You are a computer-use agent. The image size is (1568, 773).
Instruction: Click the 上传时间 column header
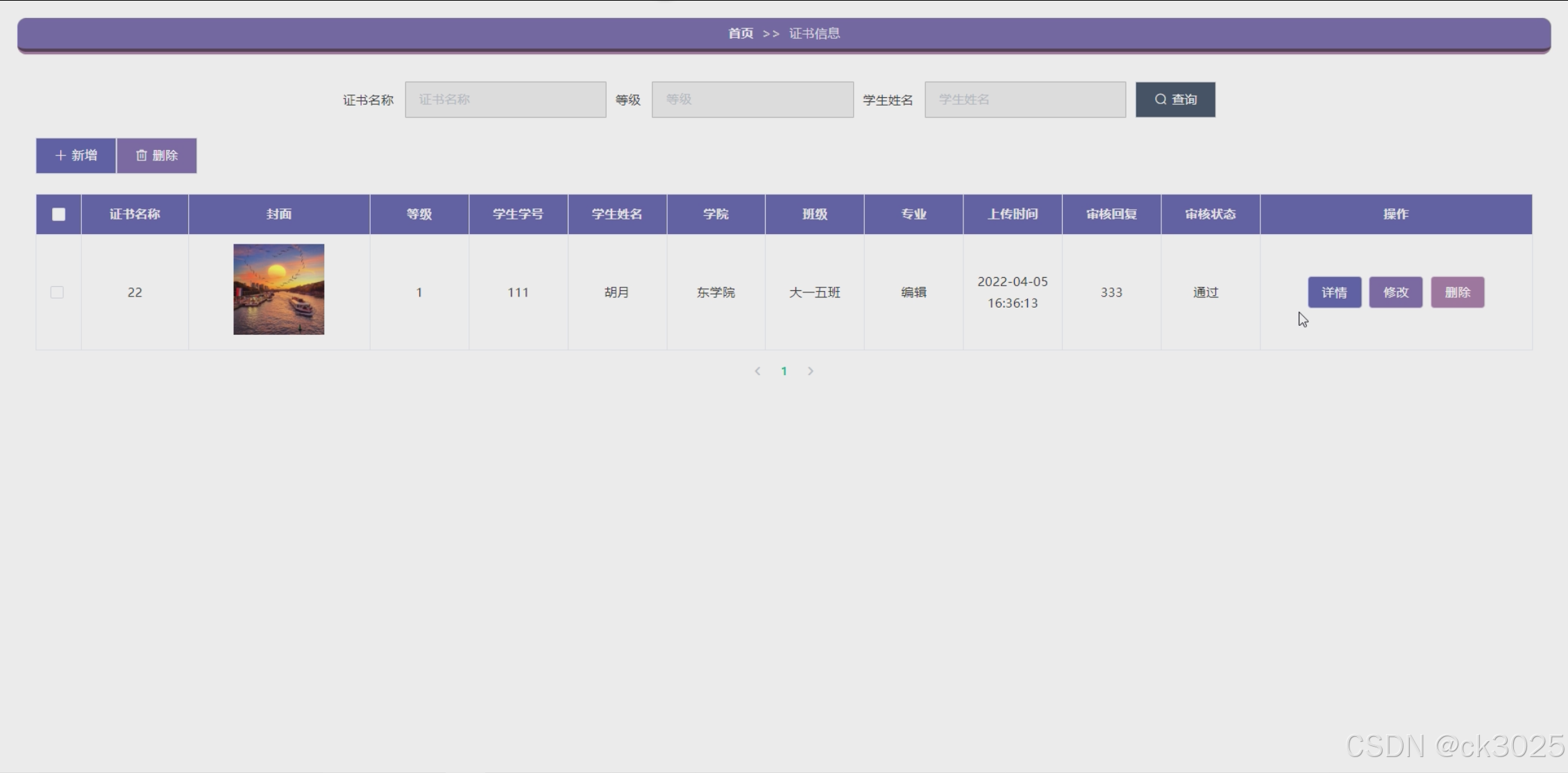pos(1012,215)
